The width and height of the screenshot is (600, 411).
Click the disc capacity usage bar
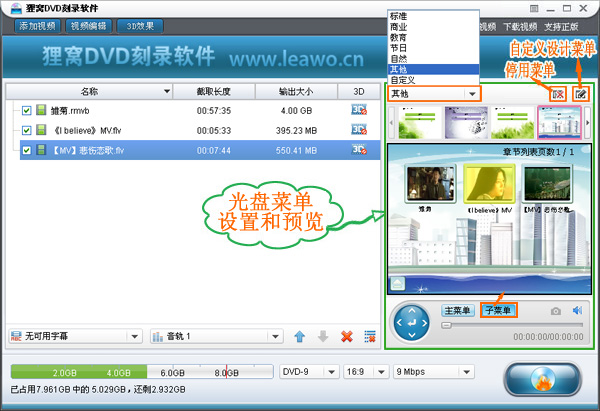coord(142,372)
